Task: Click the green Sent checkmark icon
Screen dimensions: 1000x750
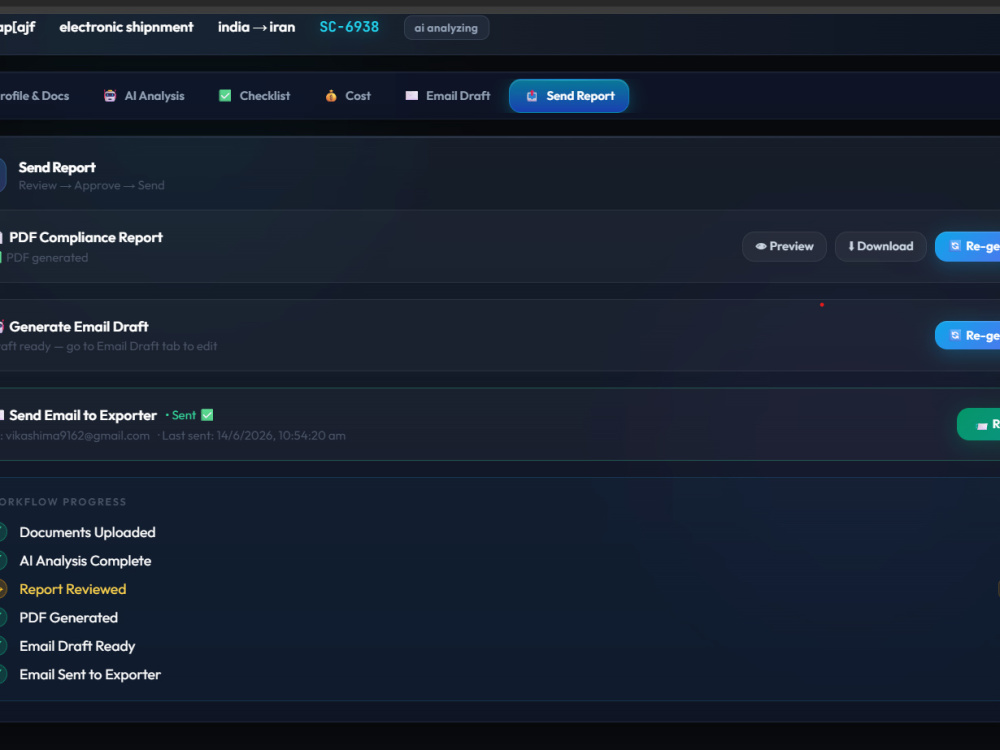Action: (207, 415)
